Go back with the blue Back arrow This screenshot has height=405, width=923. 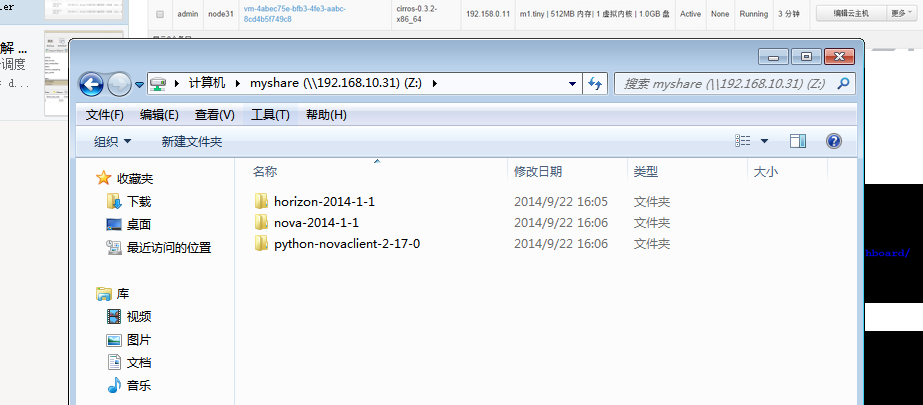coord(91,84)
